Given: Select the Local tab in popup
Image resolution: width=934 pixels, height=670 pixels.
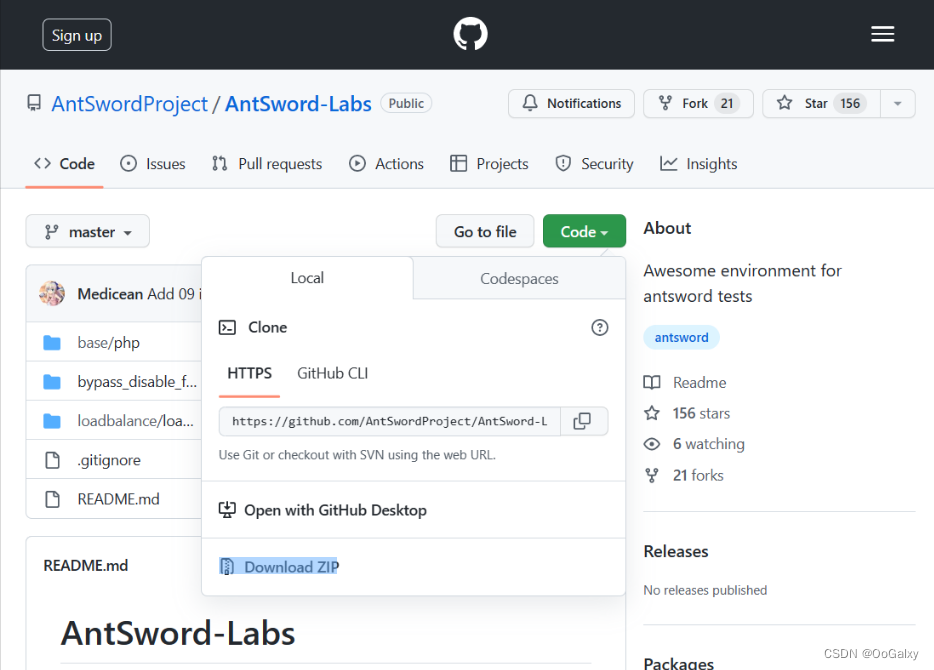Looking at the screenshot, I should pyautogui.click(x=307, y=278).
